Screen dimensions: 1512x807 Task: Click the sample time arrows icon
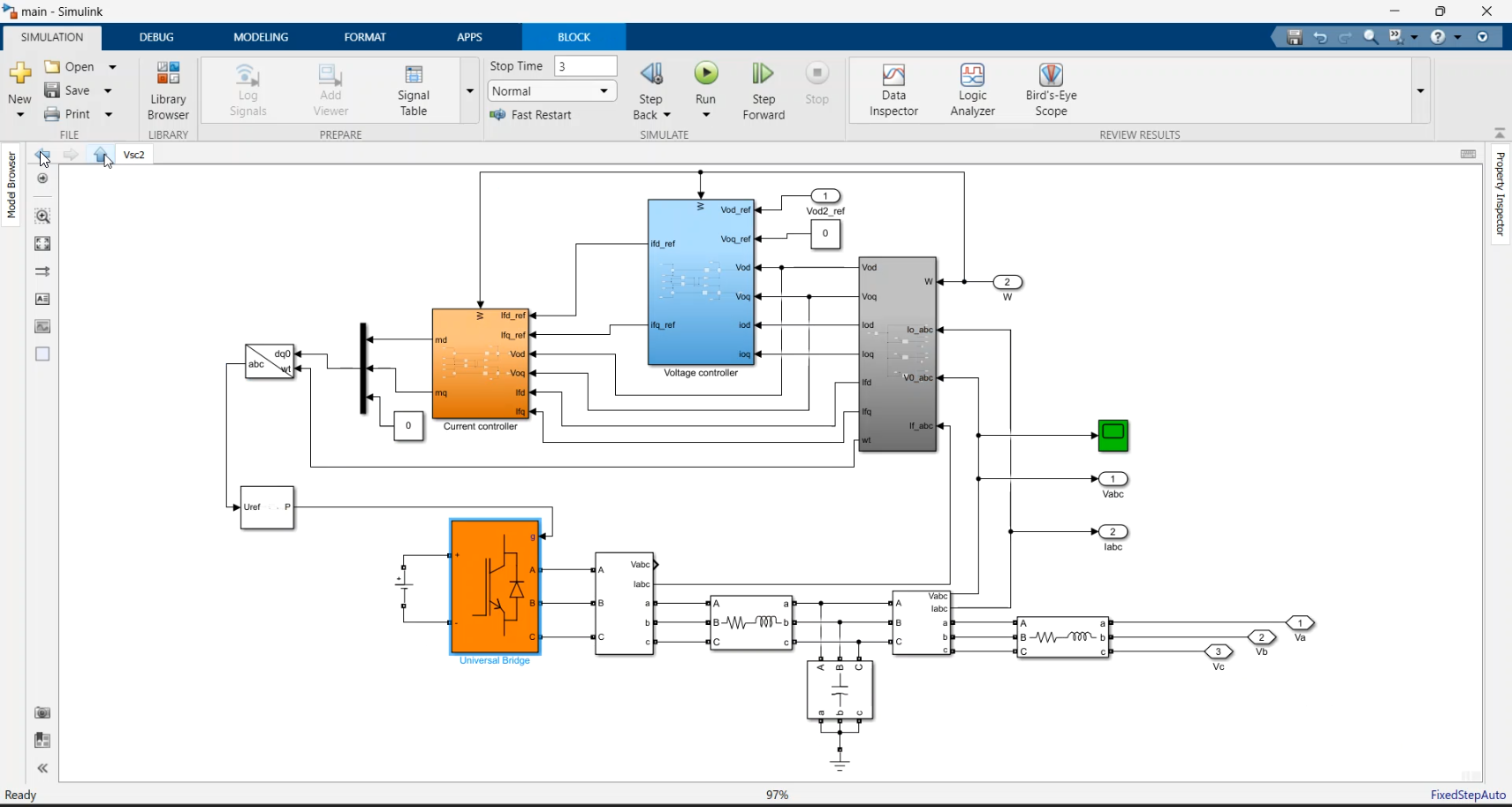[x=42, y=271]
